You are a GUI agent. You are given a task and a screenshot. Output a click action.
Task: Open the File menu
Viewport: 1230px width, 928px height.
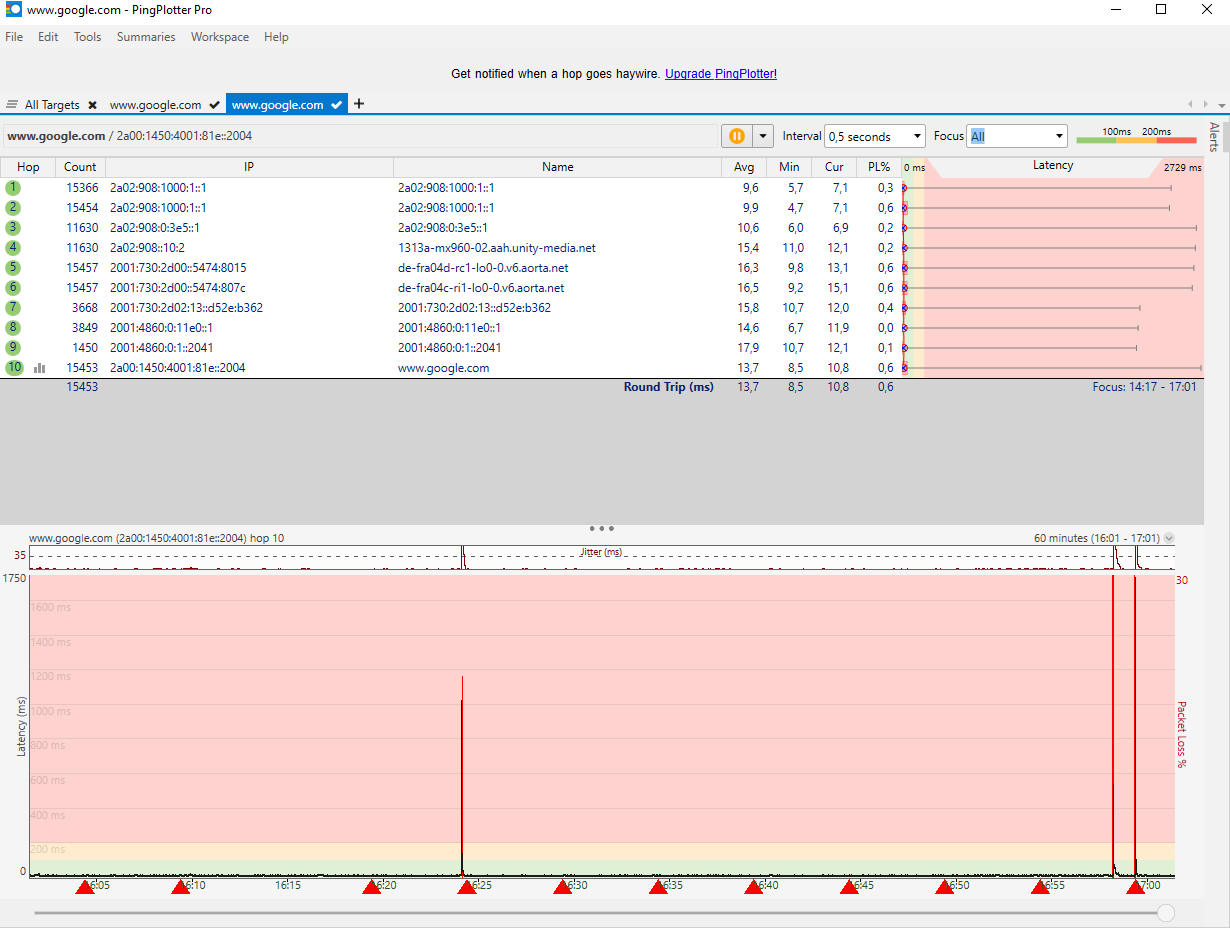(14, 37)
